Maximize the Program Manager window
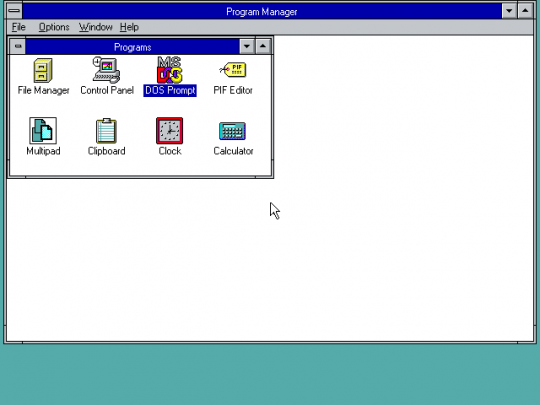Screen dimensions: 540x405 [x=525, y=11]
